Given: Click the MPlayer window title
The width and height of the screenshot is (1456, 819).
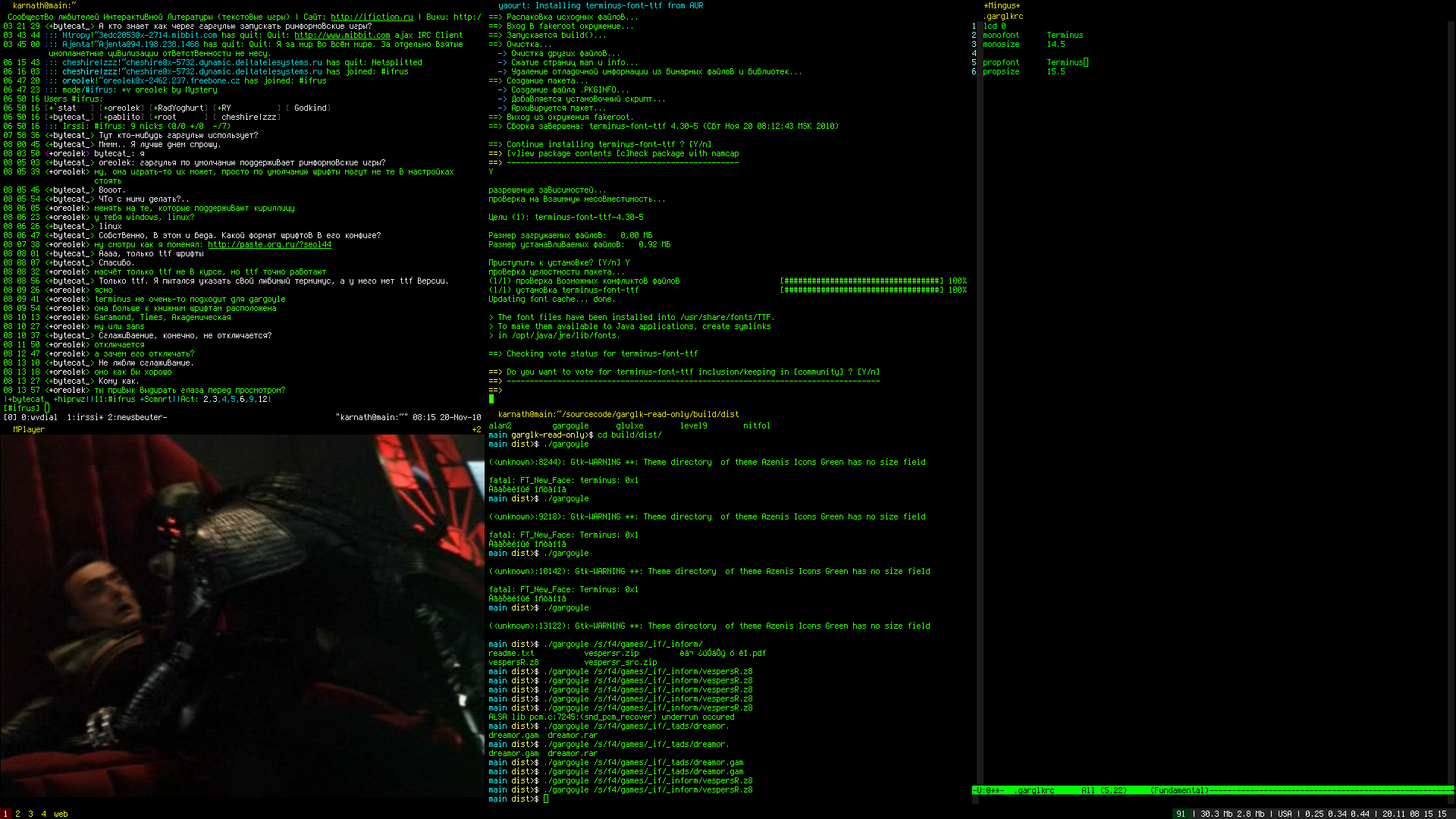Looking at the screenshot, I should click(29, 429).
